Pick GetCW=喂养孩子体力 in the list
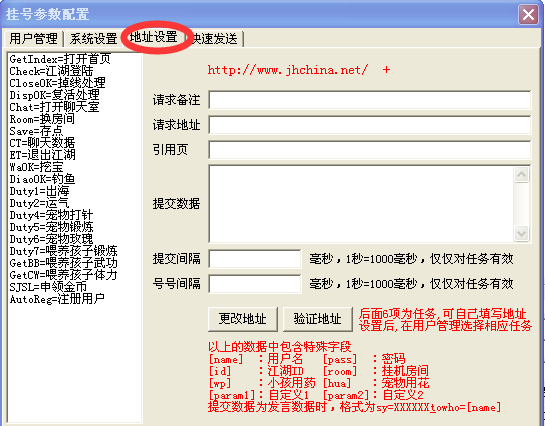The image size is (545, 426). pyautogui.click(x=63, y=275)
